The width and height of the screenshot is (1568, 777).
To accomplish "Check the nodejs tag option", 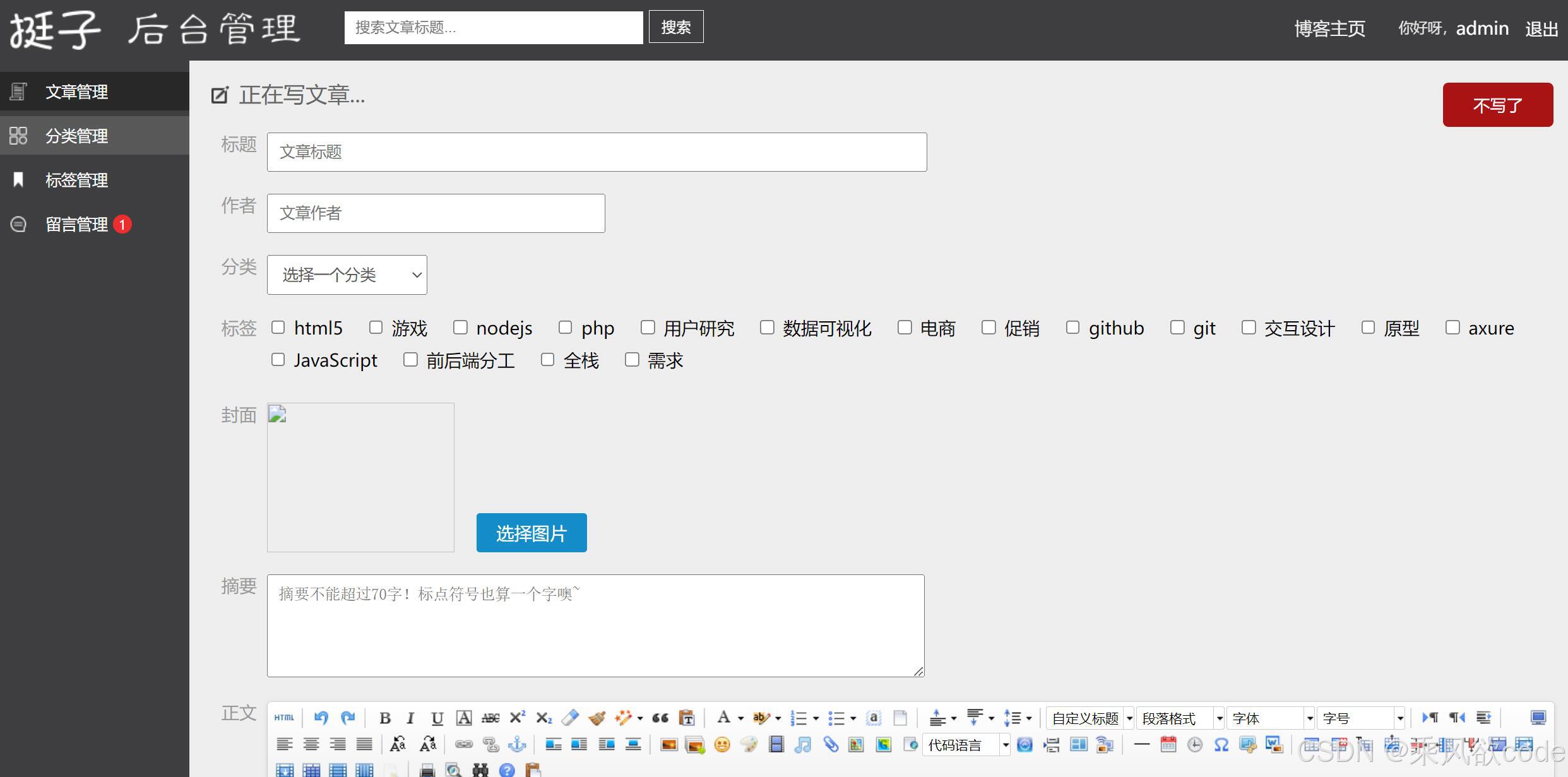I will (x=460, y=327).
